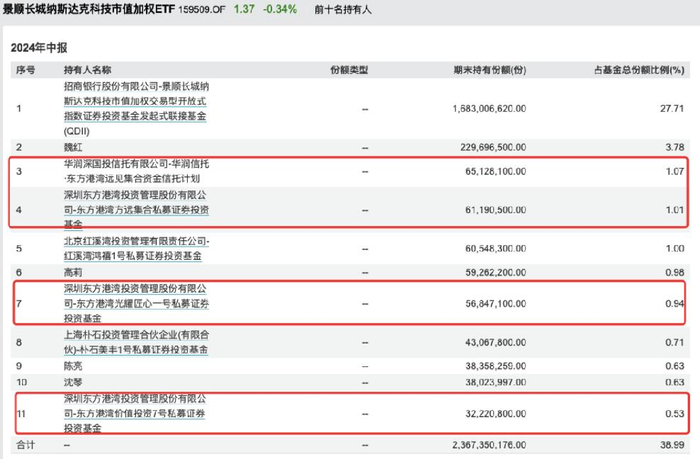Viewport: 700px width, 459px height.
Task: Click share value 43,067,800.00
Action: pyautogui.click(x=496, y=342)
